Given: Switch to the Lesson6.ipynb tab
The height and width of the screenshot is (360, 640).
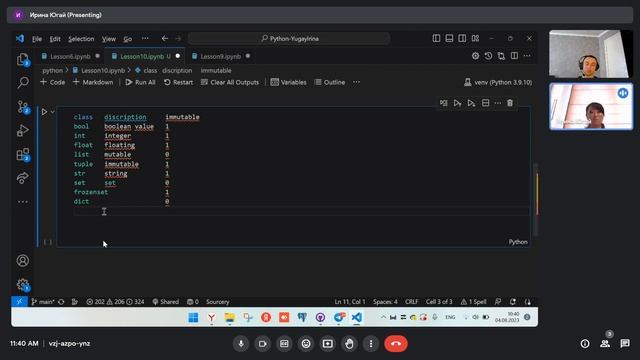Looking at the screenshot, I should coord(70,56).
